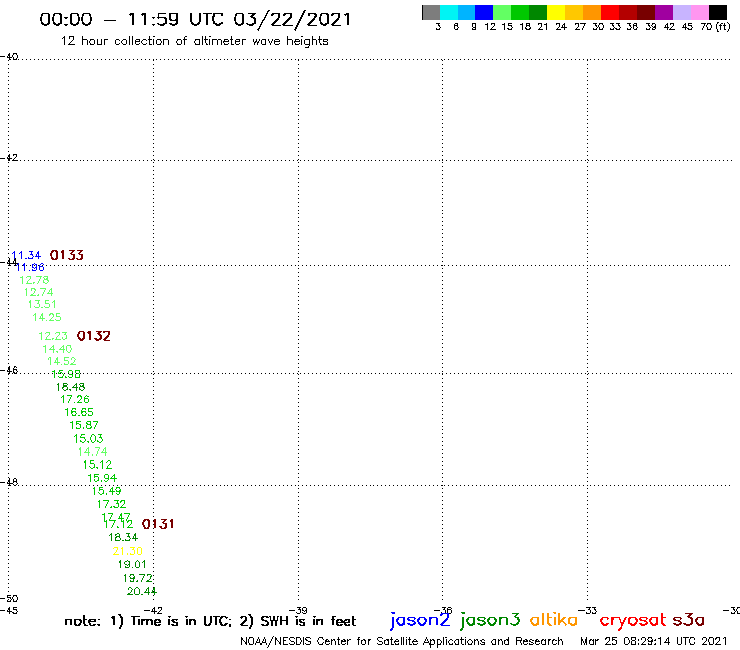Click the blue 'jason2' satellite label

[x=420, y=620]
